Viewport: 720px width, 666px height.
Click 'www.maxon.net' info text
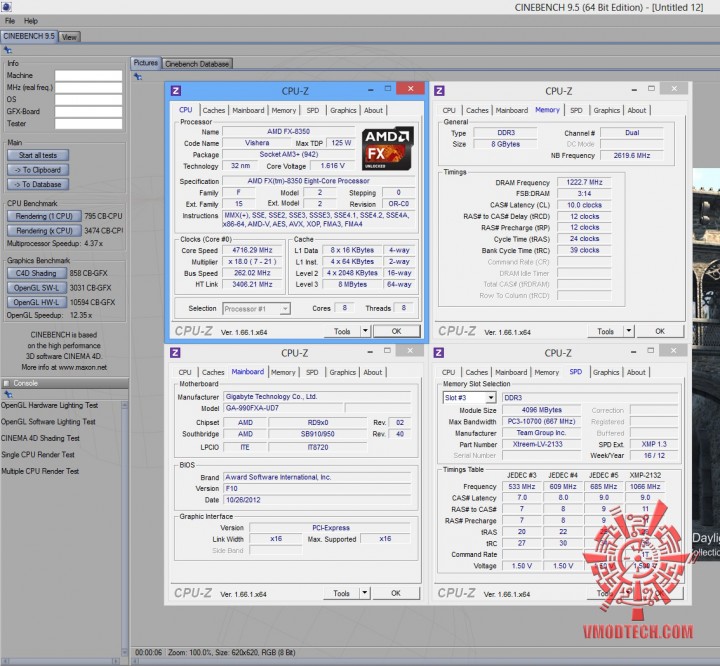(x=83, y=367)
